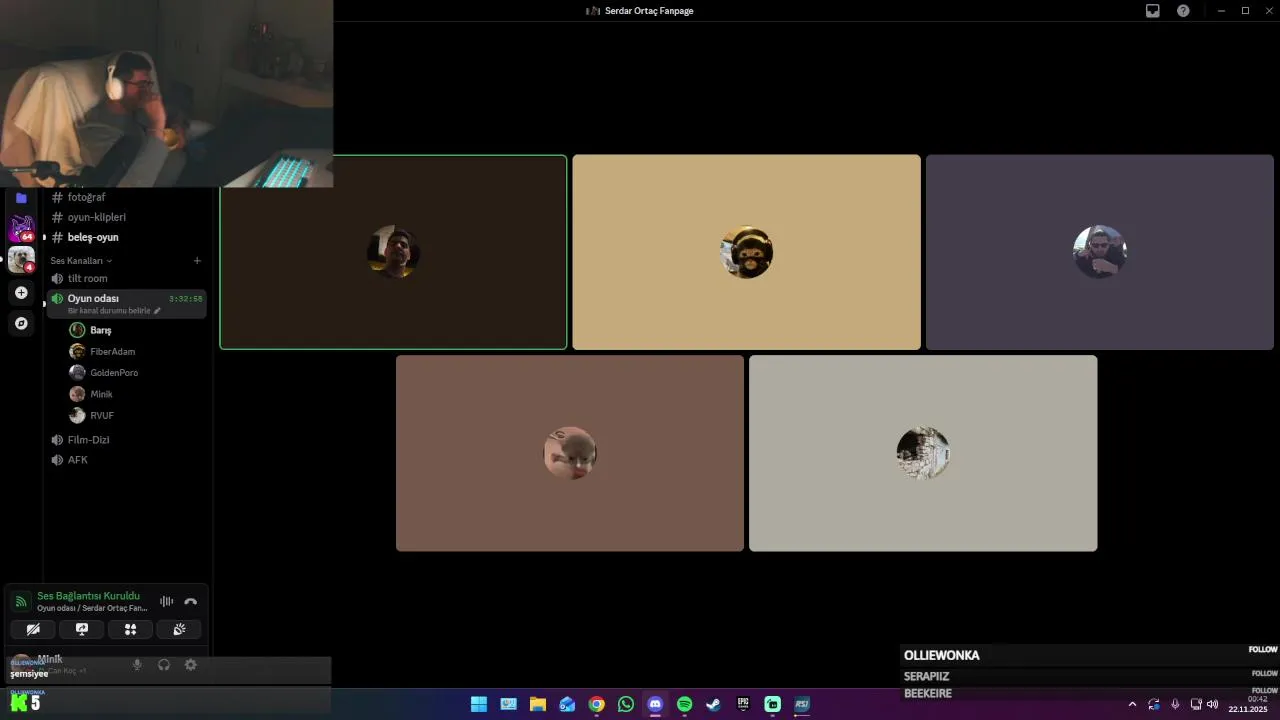This screenshot has width=1280, height=720.
Task: Toggle noise suppression waveform icon
Action: tap(166, 601)
